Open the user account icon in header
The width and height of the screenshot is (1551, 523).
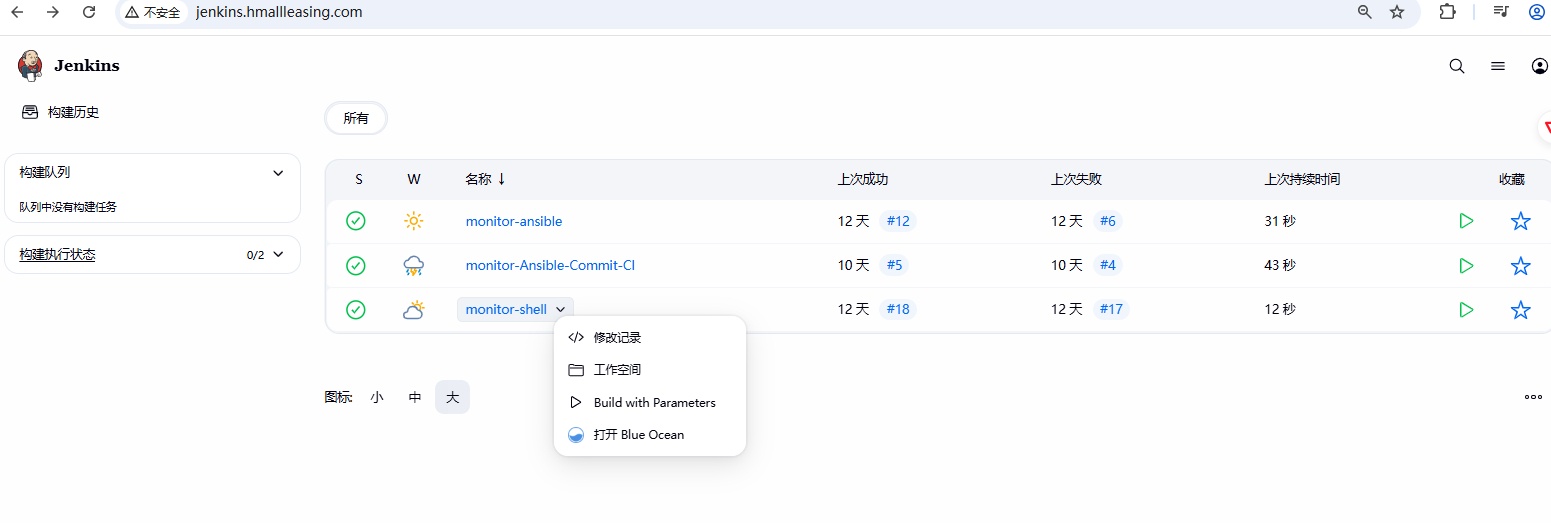[1539, 66]
